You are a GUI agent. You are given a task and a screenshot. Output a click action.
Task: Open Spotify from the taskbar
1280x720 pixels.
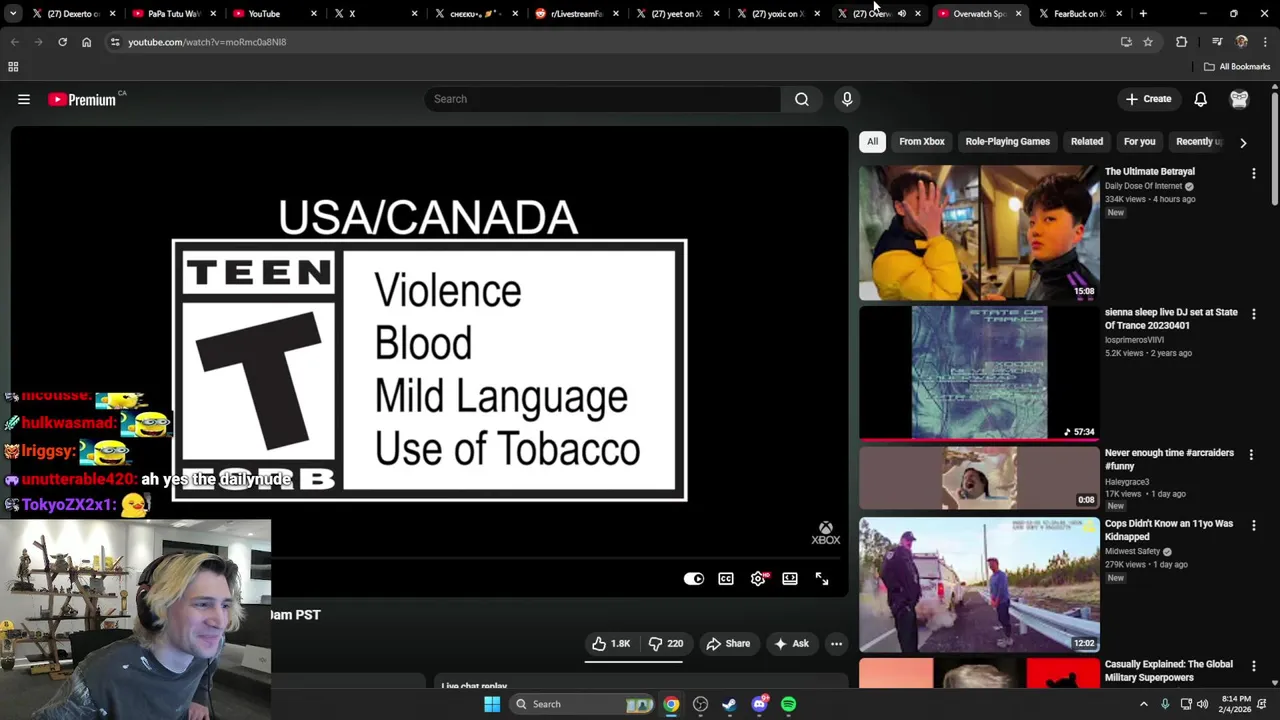pyautogui.click(x=788, y=704)
